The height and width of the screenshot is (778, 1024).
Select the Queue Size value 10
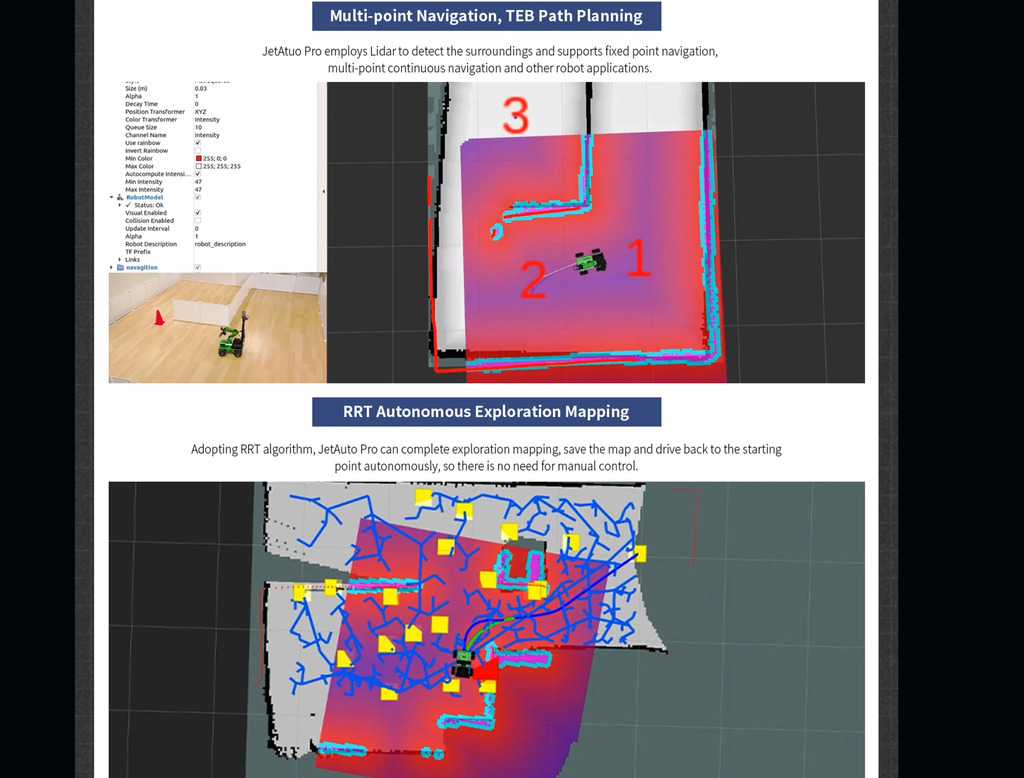coord(199,127)
